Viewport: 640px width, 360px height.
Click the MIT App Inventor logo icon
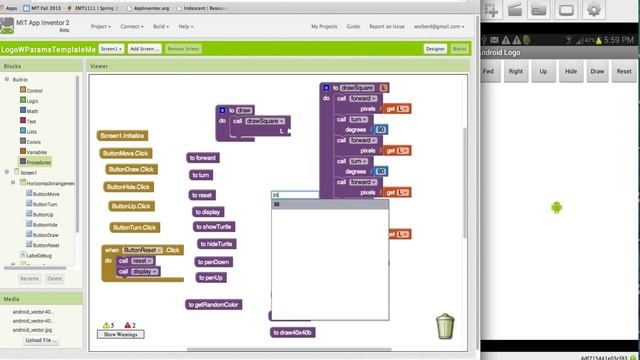point(7,26)
